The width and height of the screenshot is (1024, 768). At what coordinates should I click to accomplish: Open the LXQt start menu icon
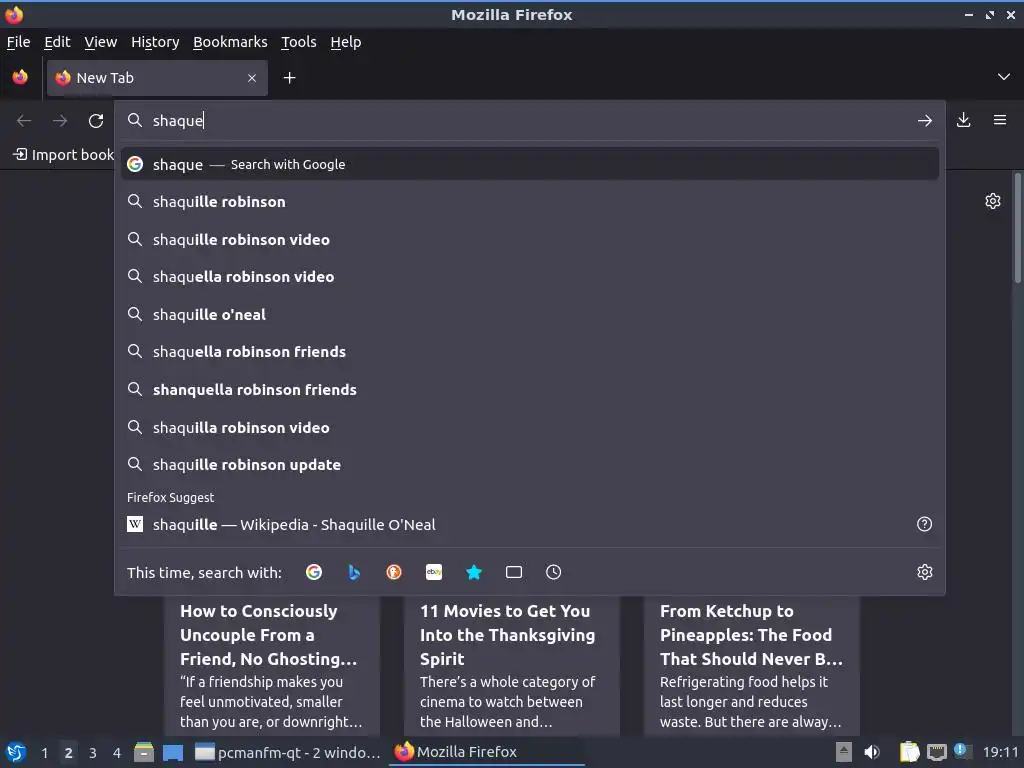[x=16, y=752]
